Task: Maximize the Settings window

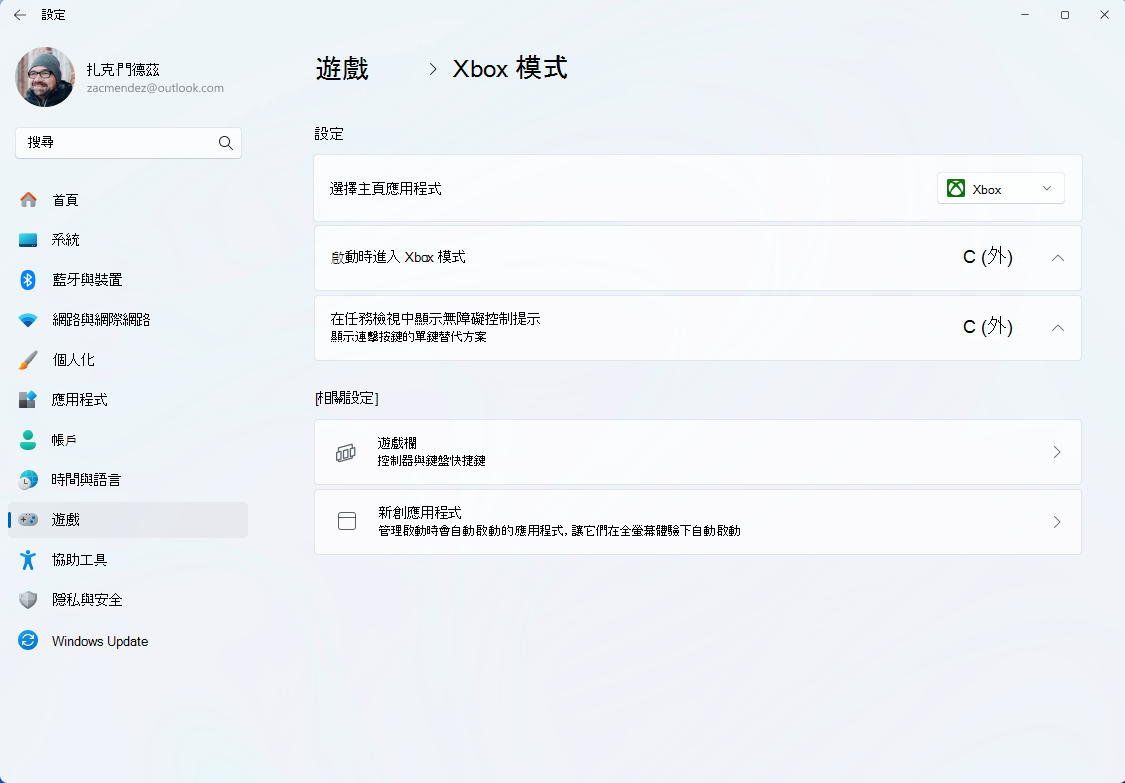Action: point(1065,15)
